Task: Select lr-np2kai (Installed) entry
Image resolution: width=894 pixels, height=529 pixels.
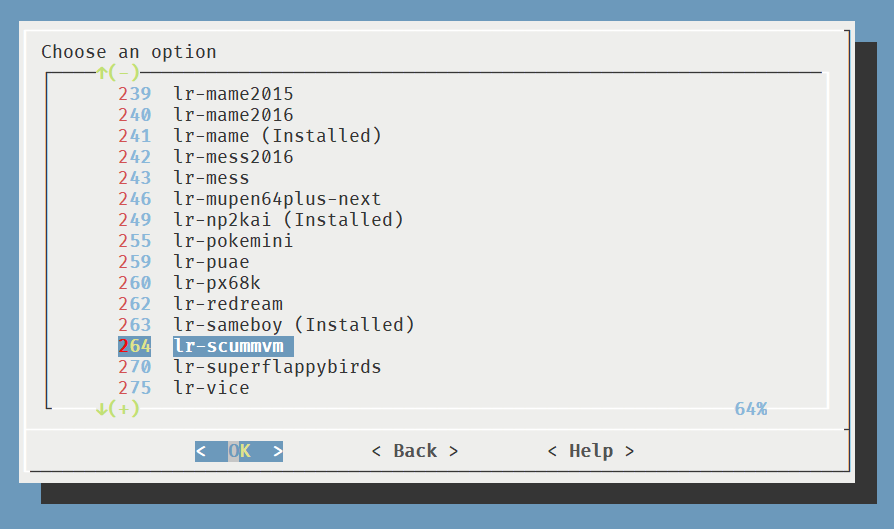Action: coord(288,220)
